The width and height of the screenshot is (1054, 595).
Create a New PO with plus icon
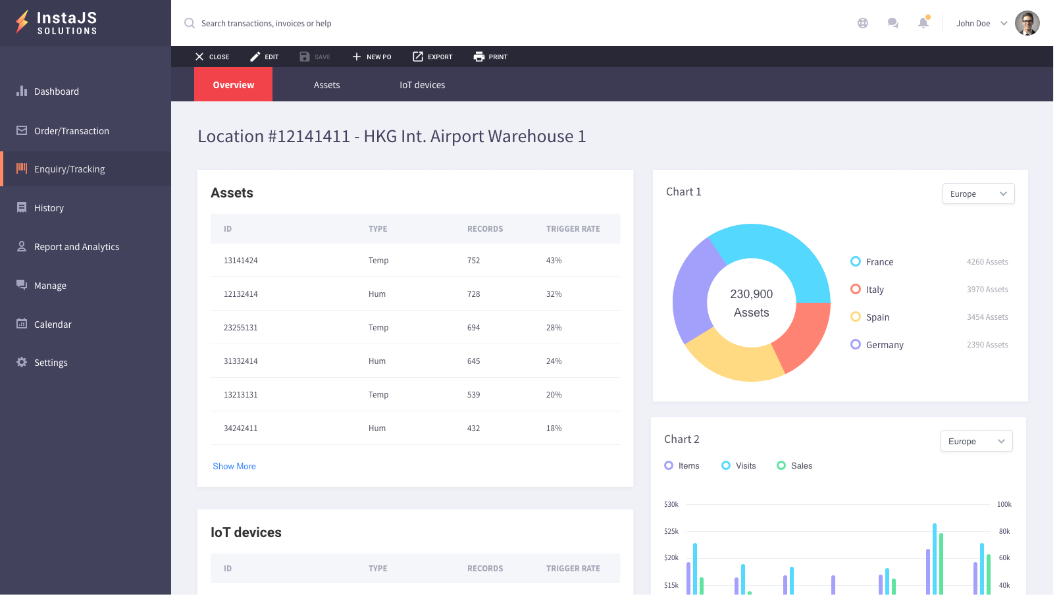point(357,57)
